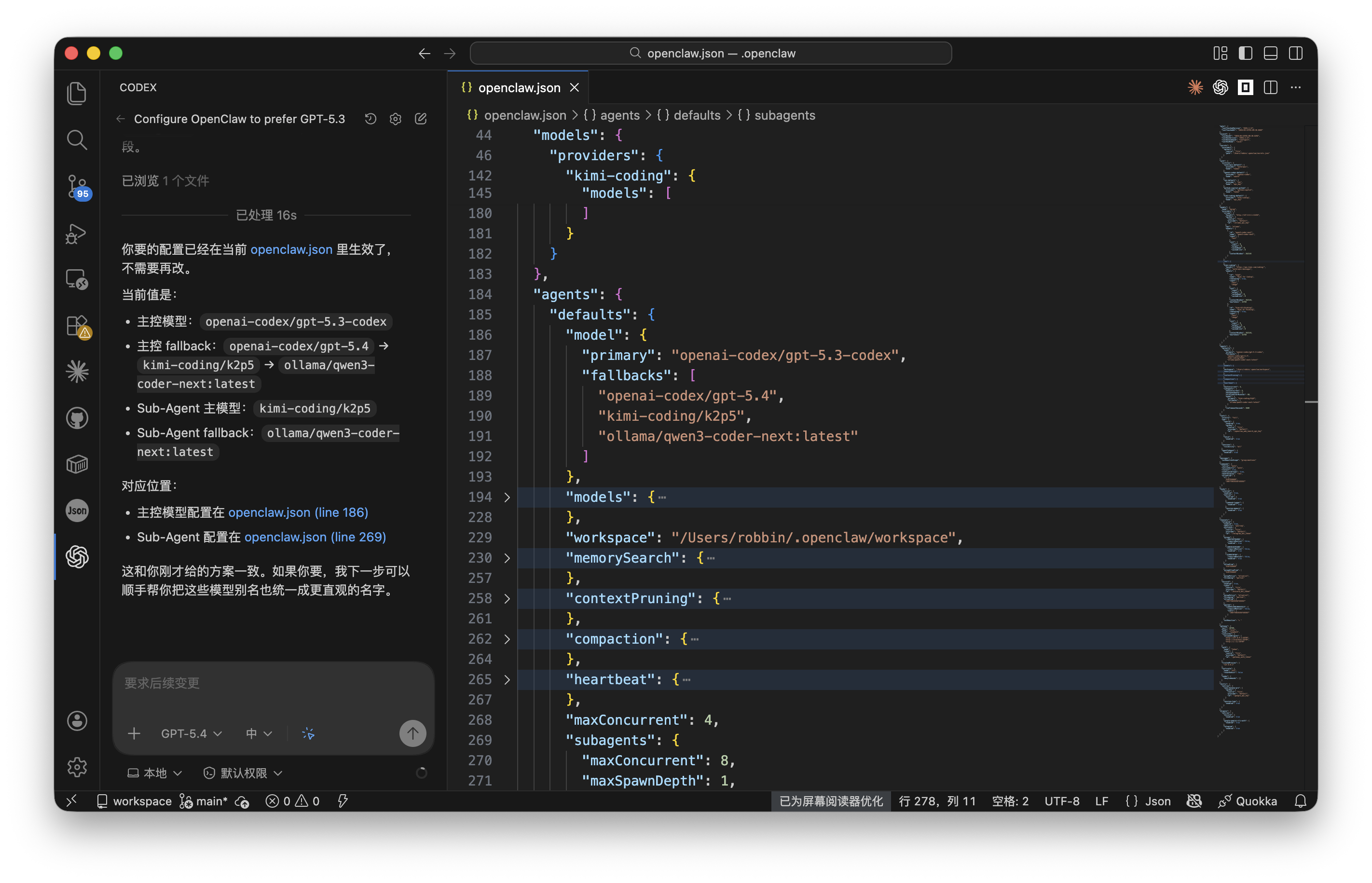Go back with navigation arrow in title bar
The width and height of the screenshot is (1372, 883).
tap(424, 54)
